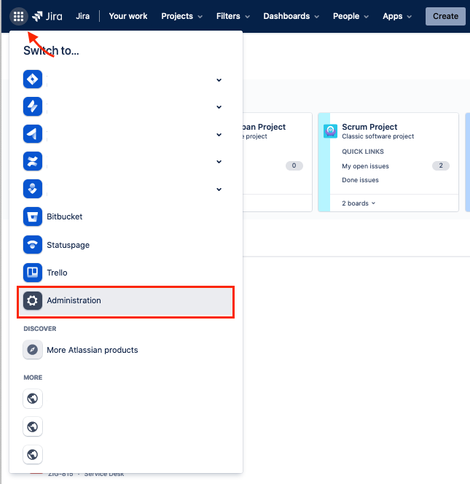Screen dimensions: 470x484
Task: Click the first globe icon under MORE
Action: (33, 398)
